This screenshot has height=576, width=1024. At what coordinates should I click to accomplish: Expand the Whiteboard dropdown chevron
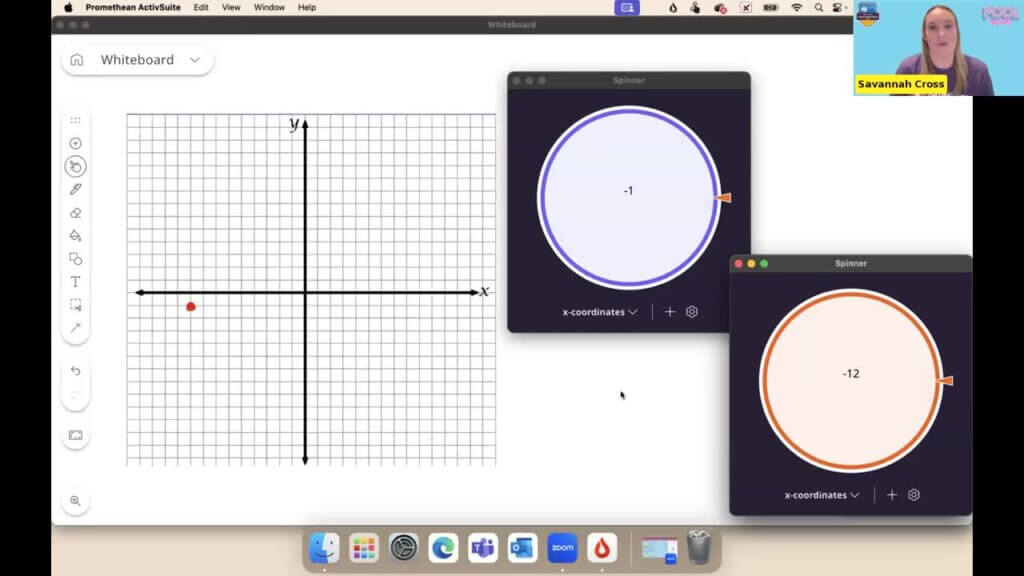point(195,60)
